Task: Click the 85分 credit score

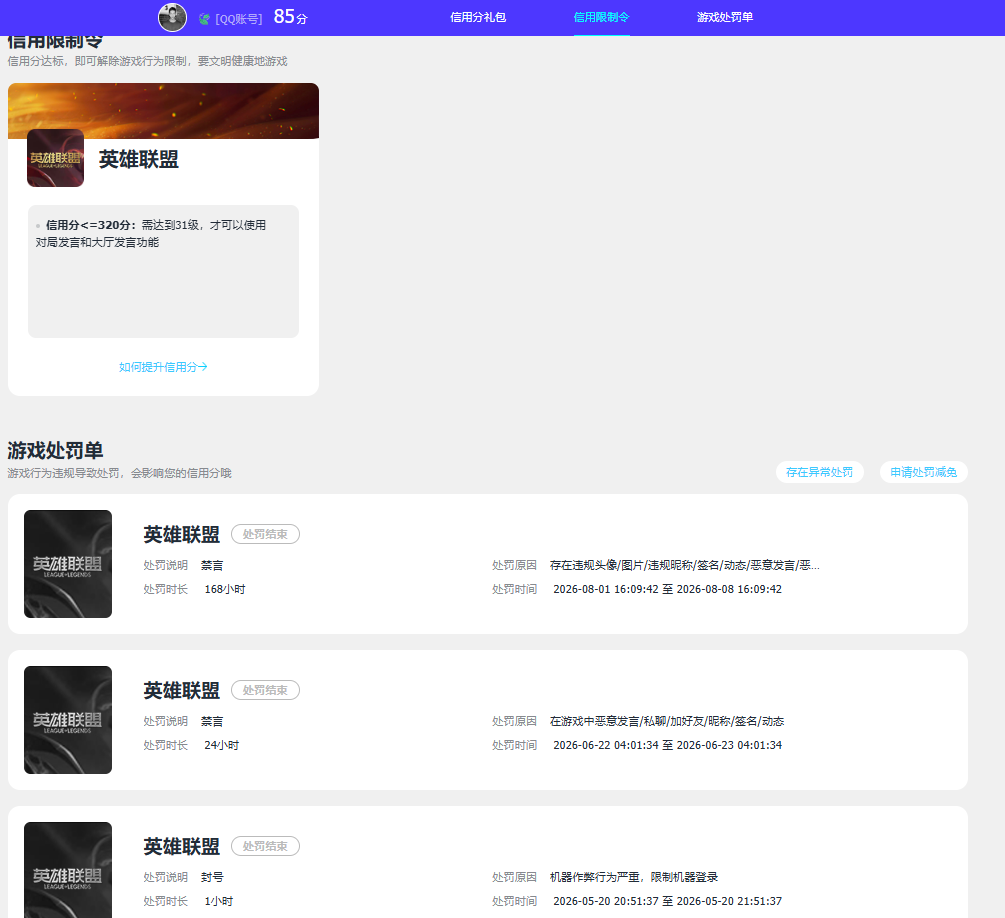Action: pos(290,17)
